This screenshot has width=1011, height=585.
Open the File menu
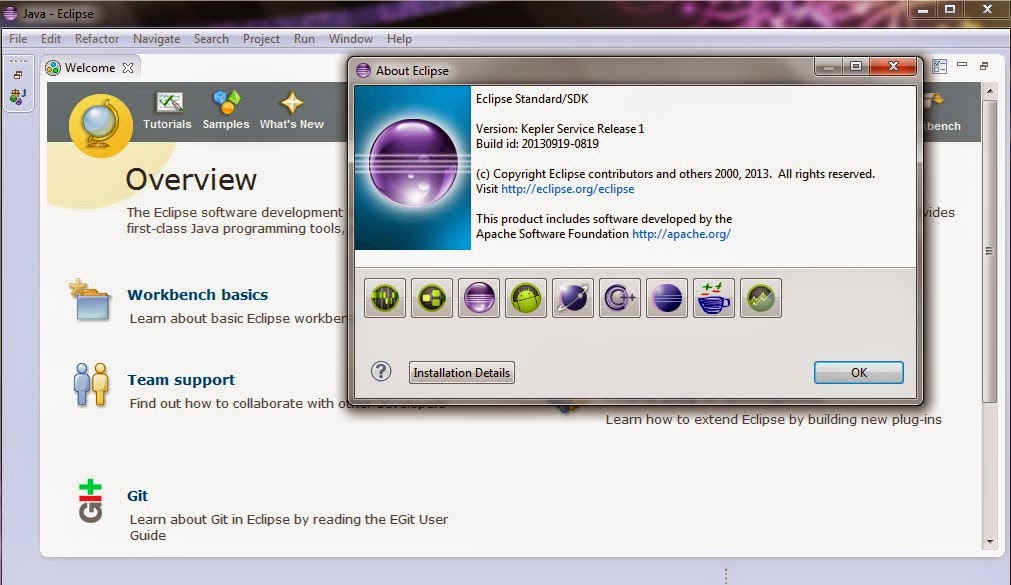click(18, 39)
